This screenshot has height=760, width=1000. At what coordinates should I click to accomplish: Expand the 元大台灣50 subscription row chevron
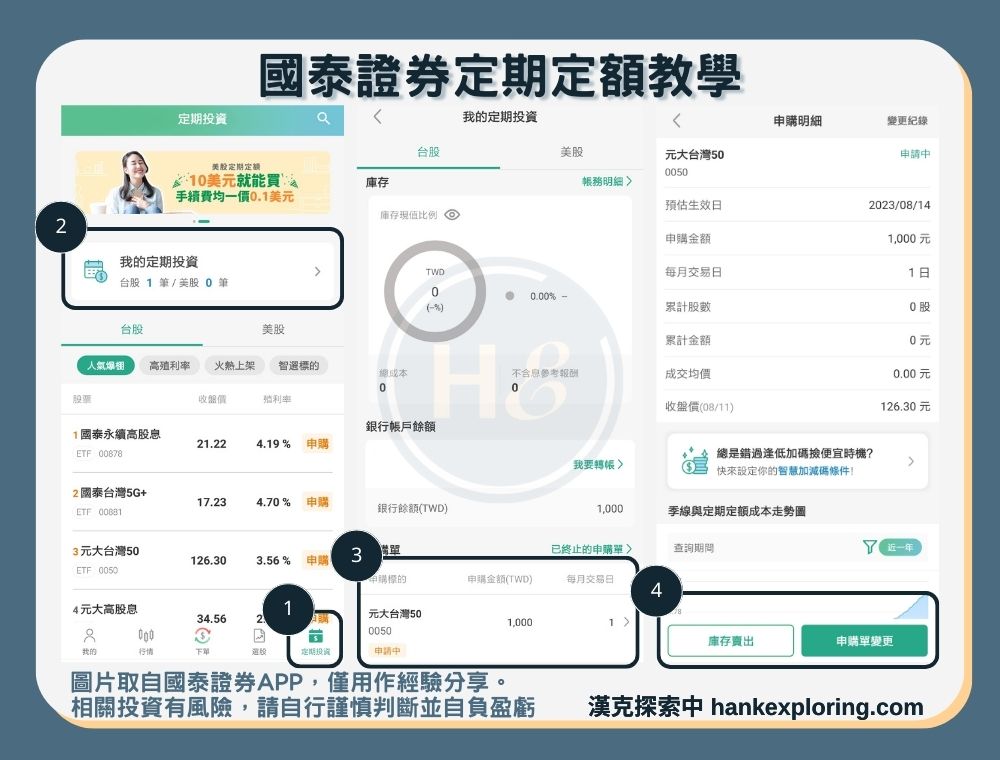pyautogui.click(x=626, y=622)
